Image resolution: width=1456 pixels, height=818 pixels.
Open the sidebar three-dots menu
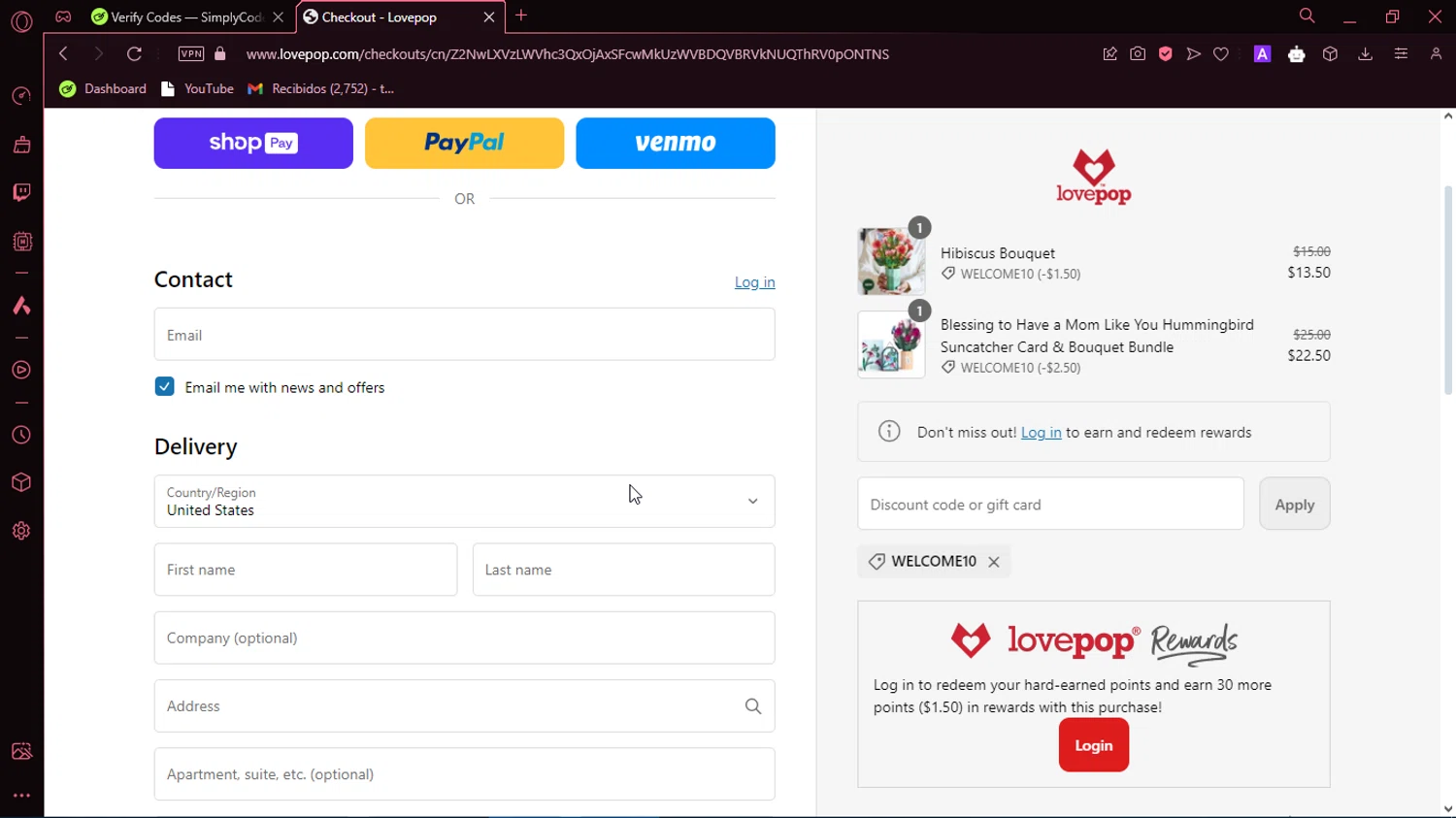21,796
